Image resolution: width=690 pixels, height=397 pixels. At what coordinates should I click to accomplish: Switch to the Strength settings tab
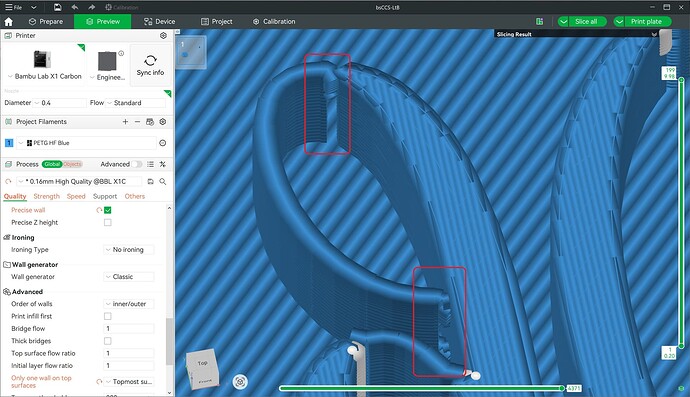(46, 196)
